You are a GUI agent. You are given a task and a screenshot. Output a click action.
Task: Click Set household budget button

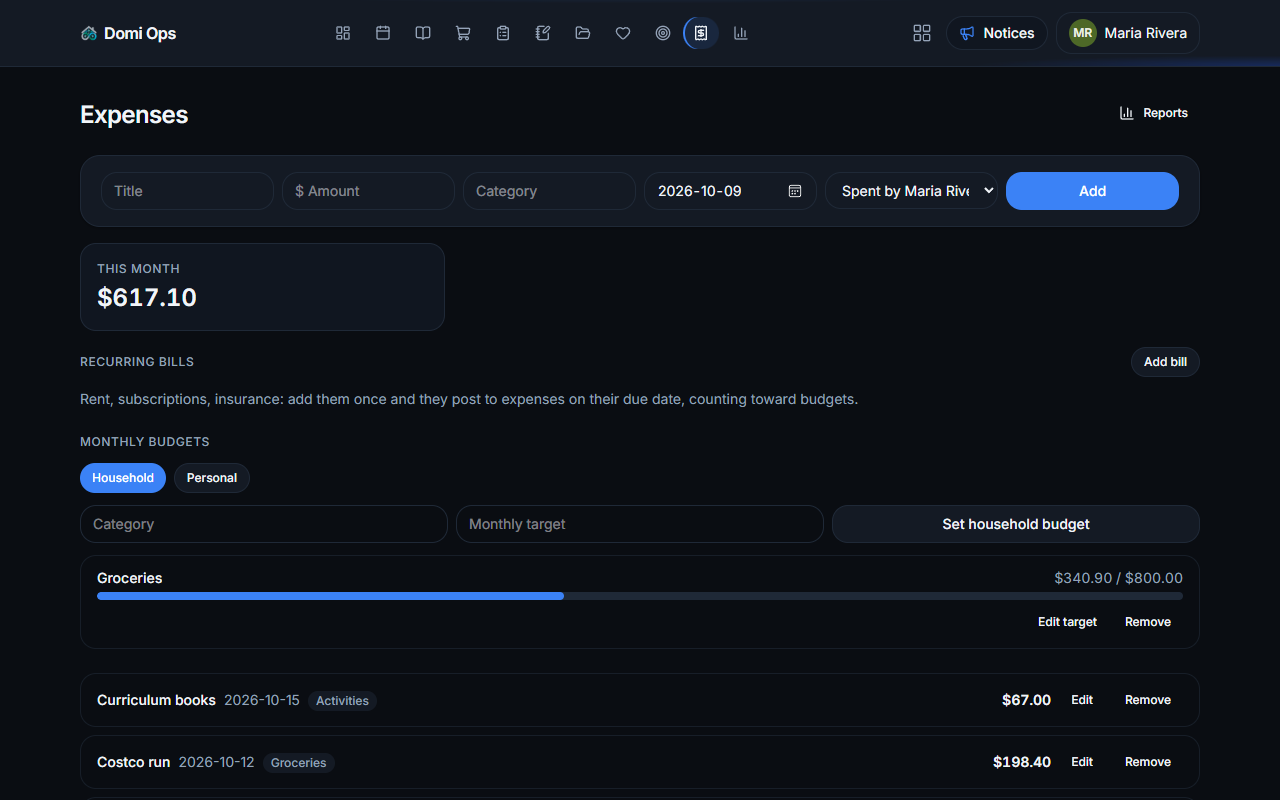tap(1016, 524)
